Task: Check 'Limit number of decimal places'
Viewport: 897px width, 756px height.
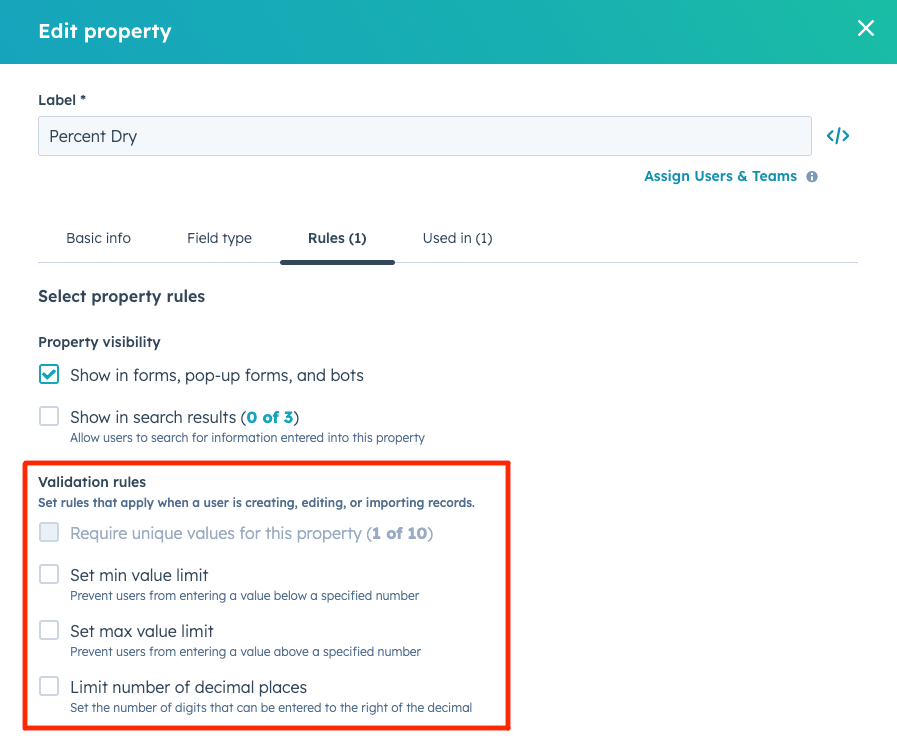Action: tap(49, 686)
